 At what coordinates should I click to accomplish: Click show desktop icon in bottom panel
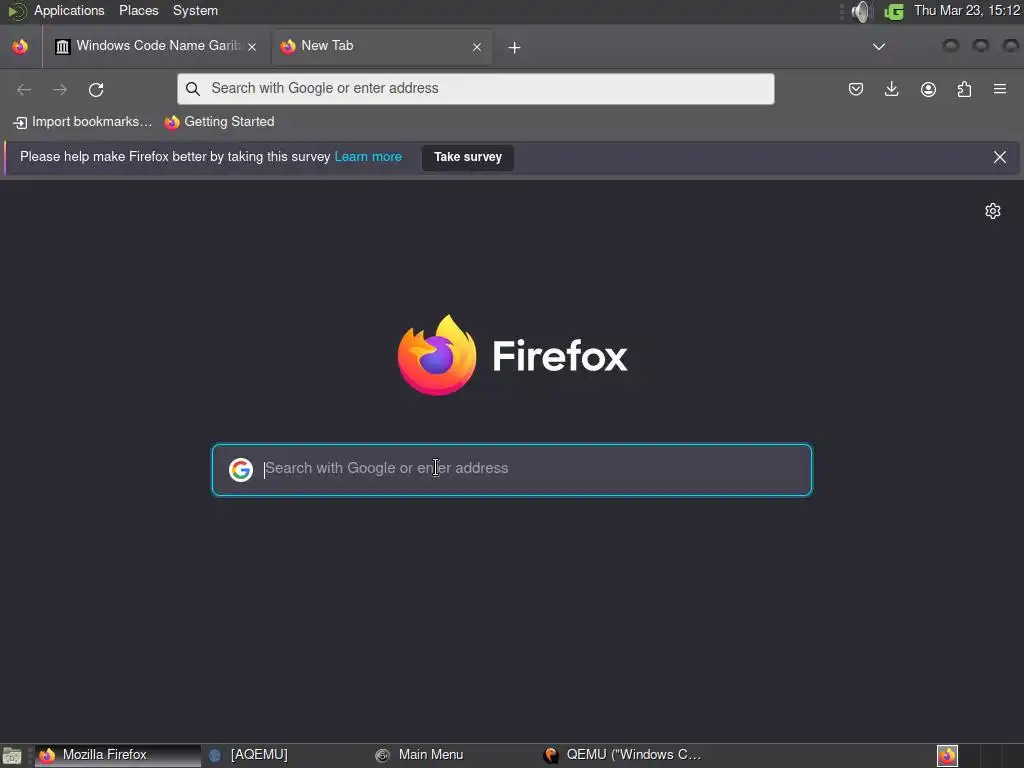tap(12, 756)
